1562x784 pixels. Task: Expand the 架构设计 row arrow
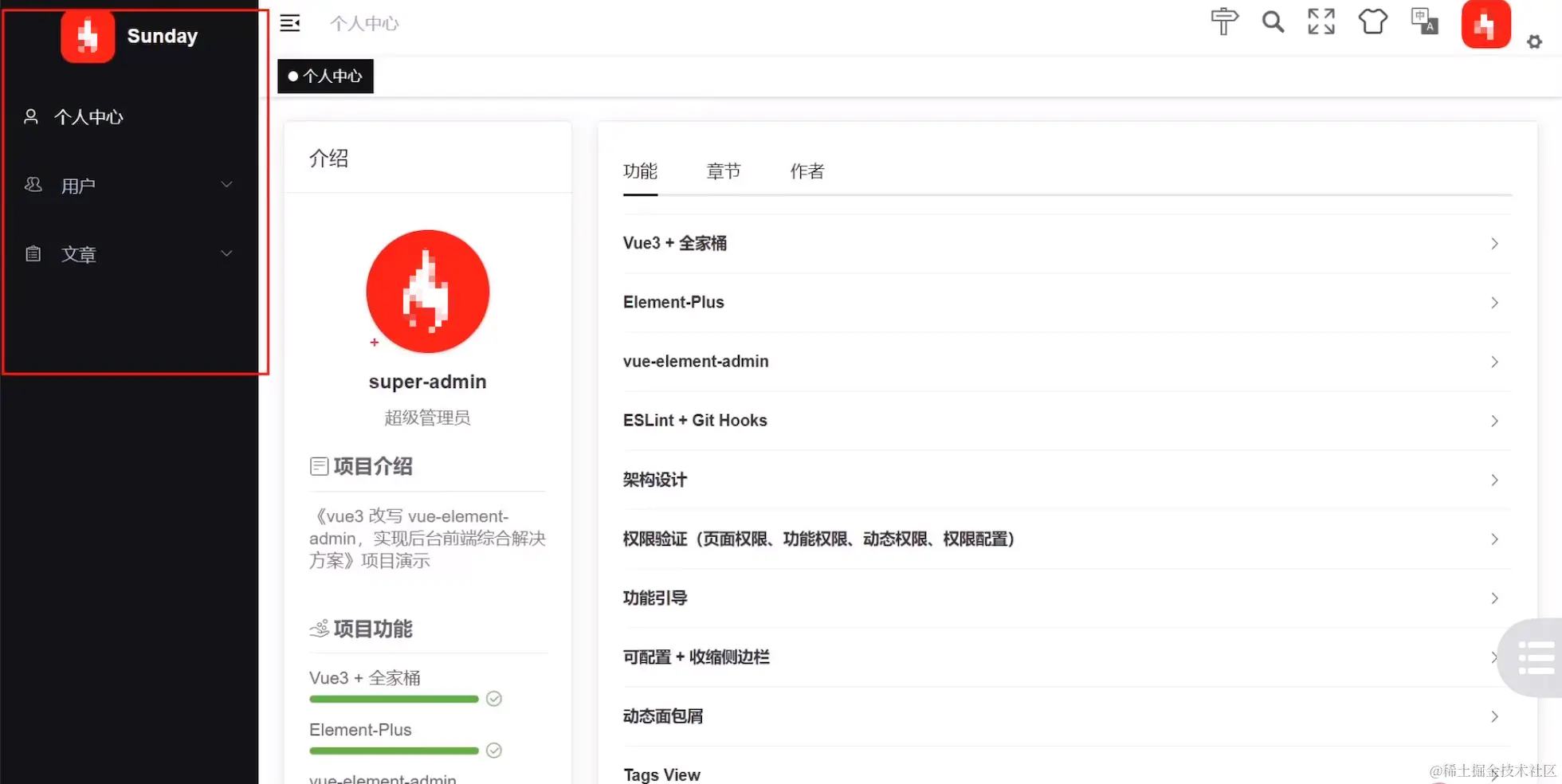1494,480
